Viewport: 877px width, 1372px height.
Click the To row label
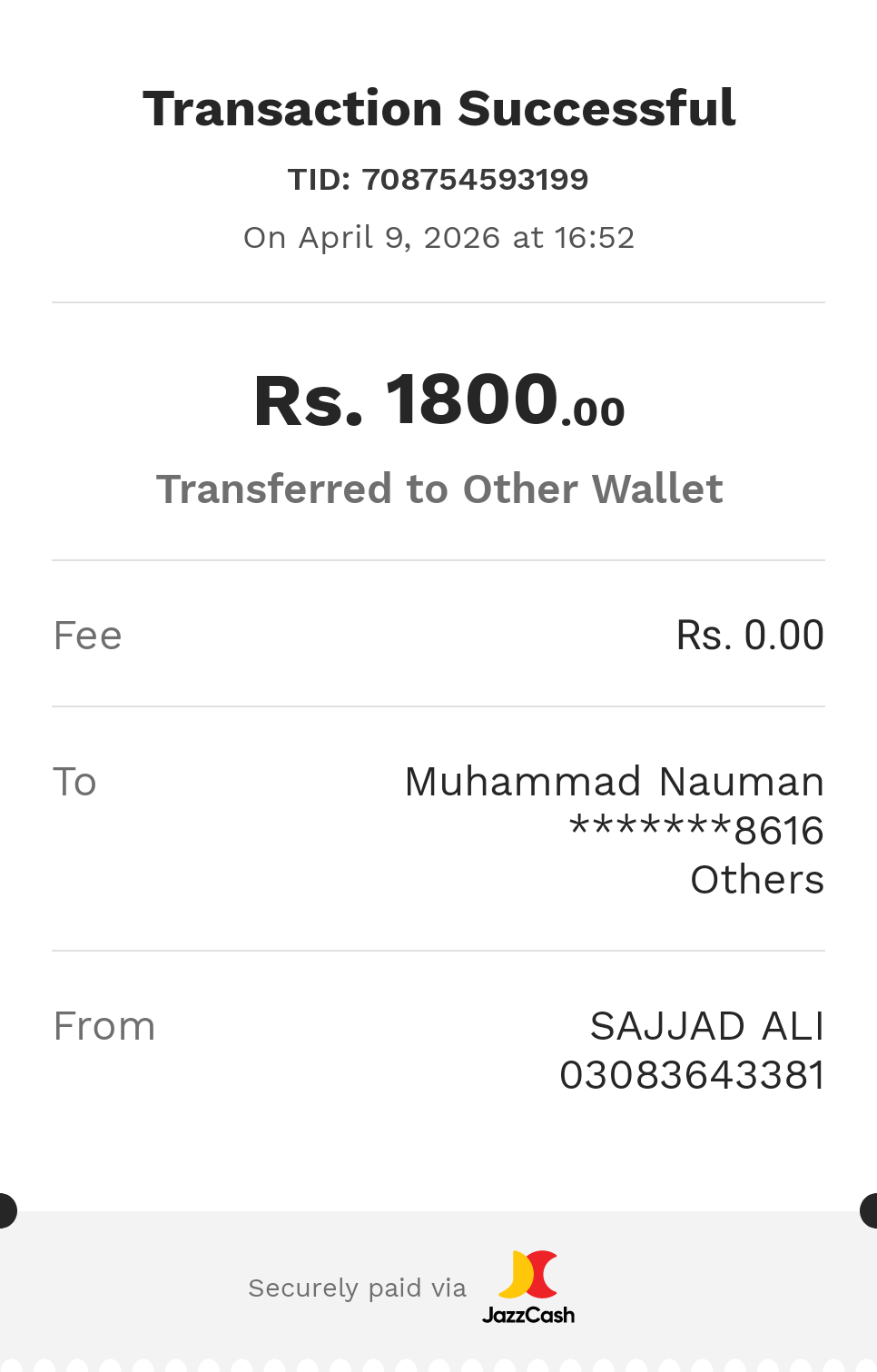pos(74,782)
